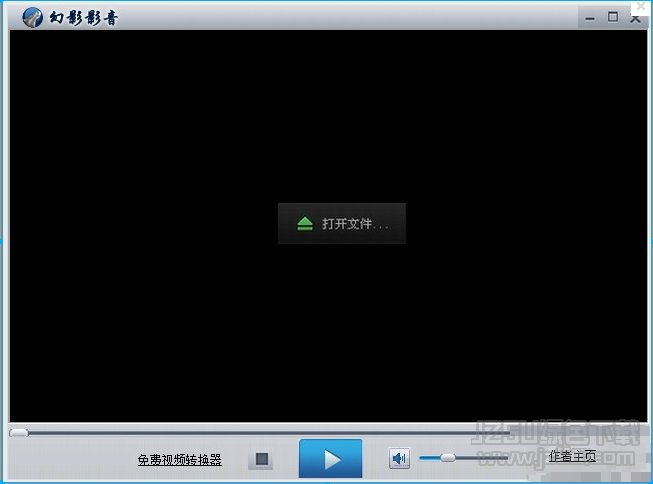Click the 打开文件... text label
This screenshot has width=653, height=484.
(355, 224)
